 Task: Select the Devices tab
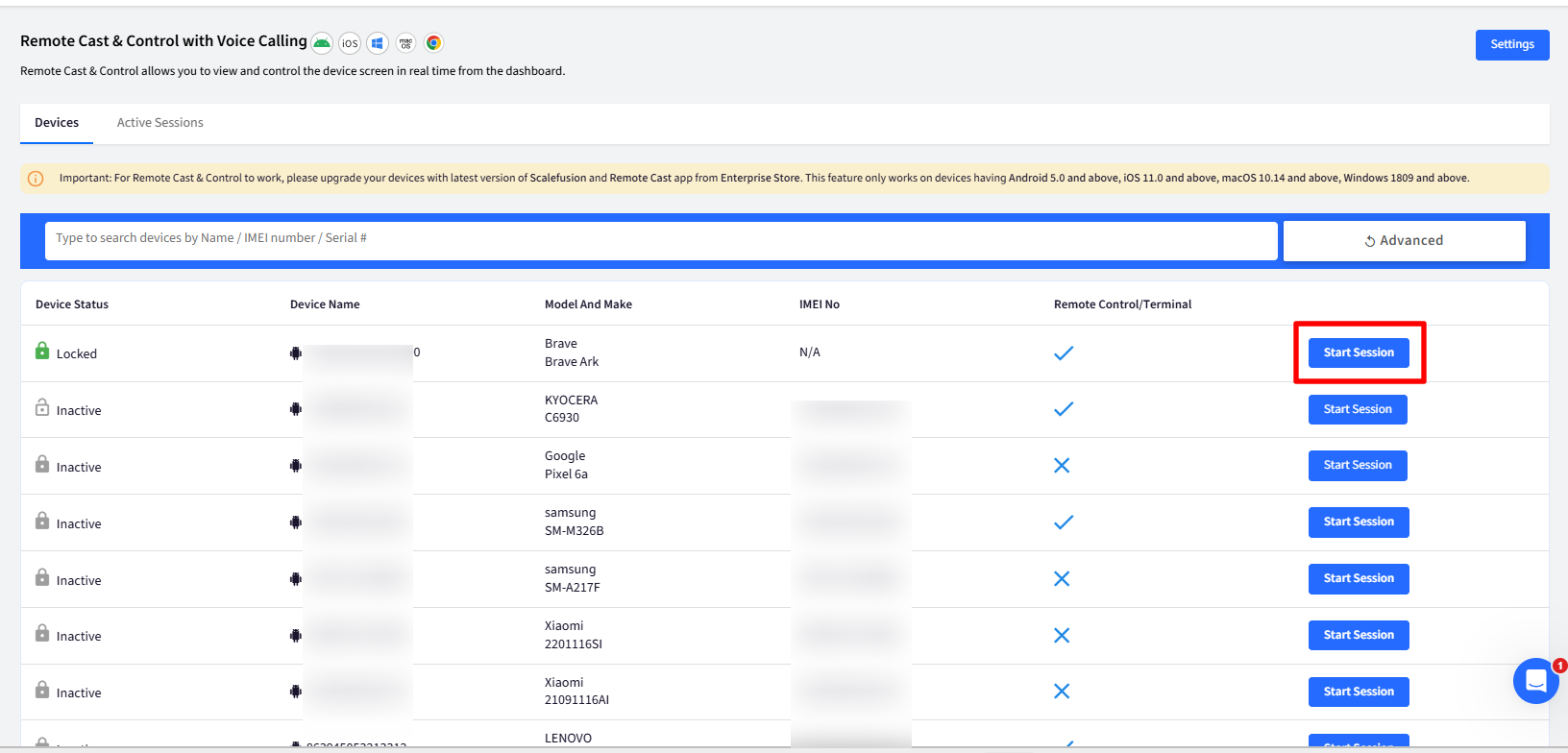pos(57,123)
